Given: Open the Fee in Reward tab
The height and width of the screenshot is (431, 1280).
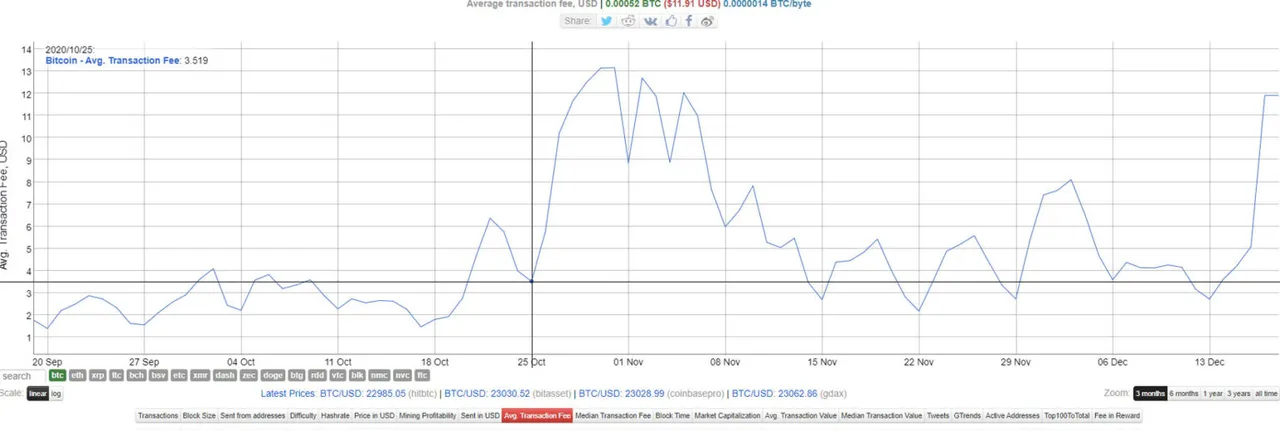Looking at the screenshot, I should (x=1117, y=415).
